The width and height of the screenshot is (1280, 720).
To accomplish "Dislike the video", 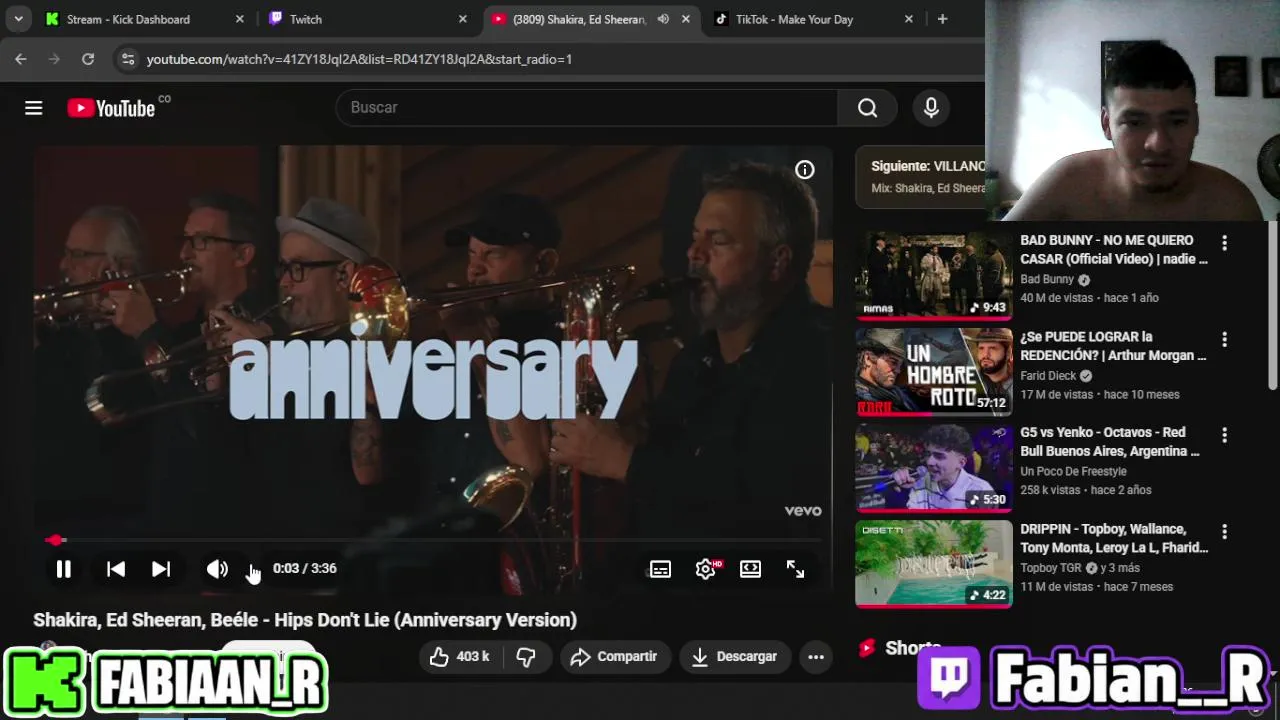I will tap(526, 657).
